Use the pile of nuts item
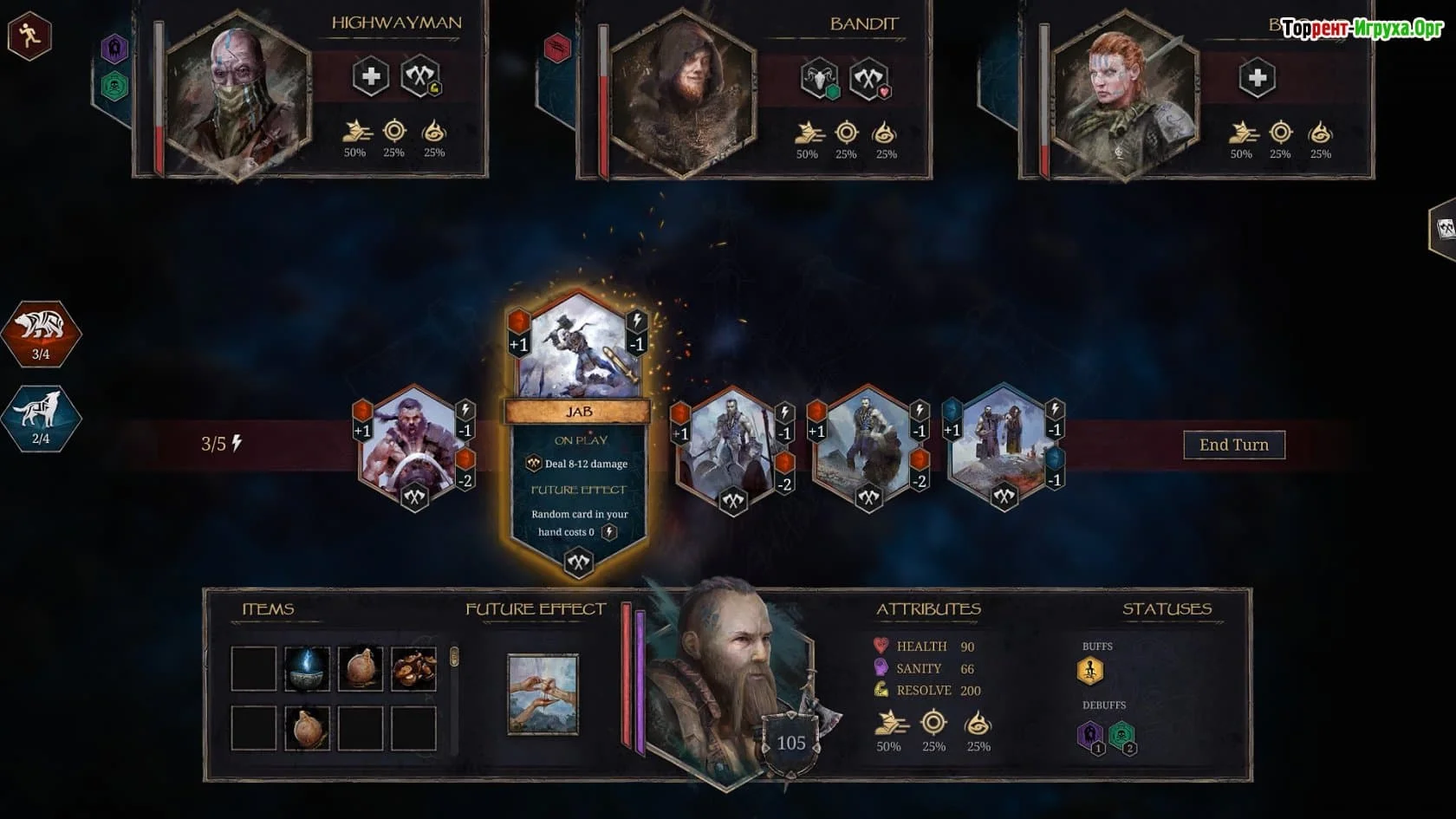The width and height of the screenshot is (1456, 819). coord(413,668)
